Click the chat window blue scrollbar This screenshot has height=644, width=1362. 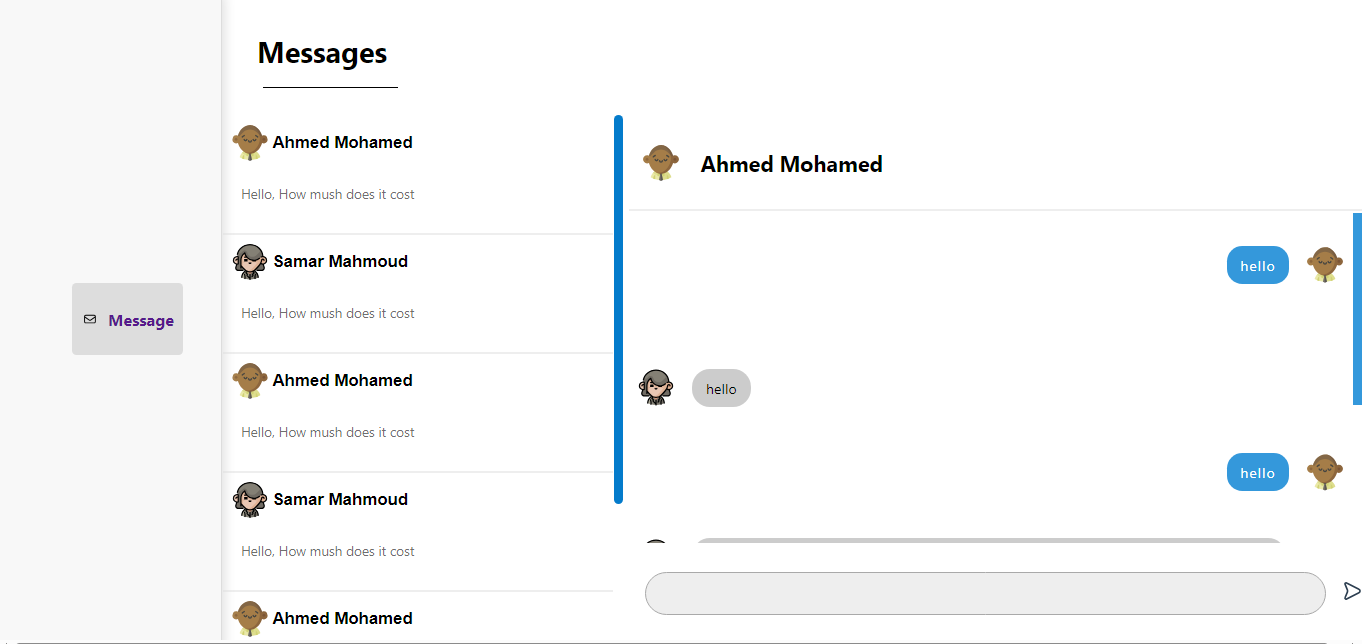[x=1357, y=308]
